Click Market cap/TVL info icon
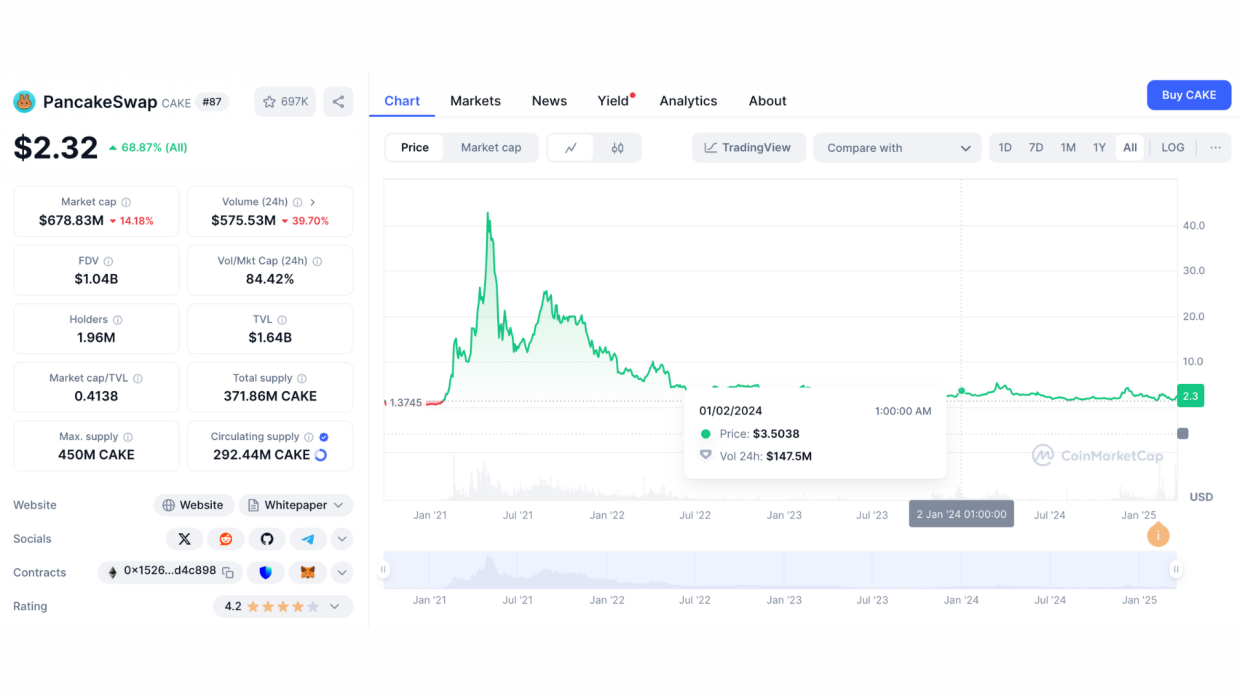1240x698 pixels. (x=137, y=379)
